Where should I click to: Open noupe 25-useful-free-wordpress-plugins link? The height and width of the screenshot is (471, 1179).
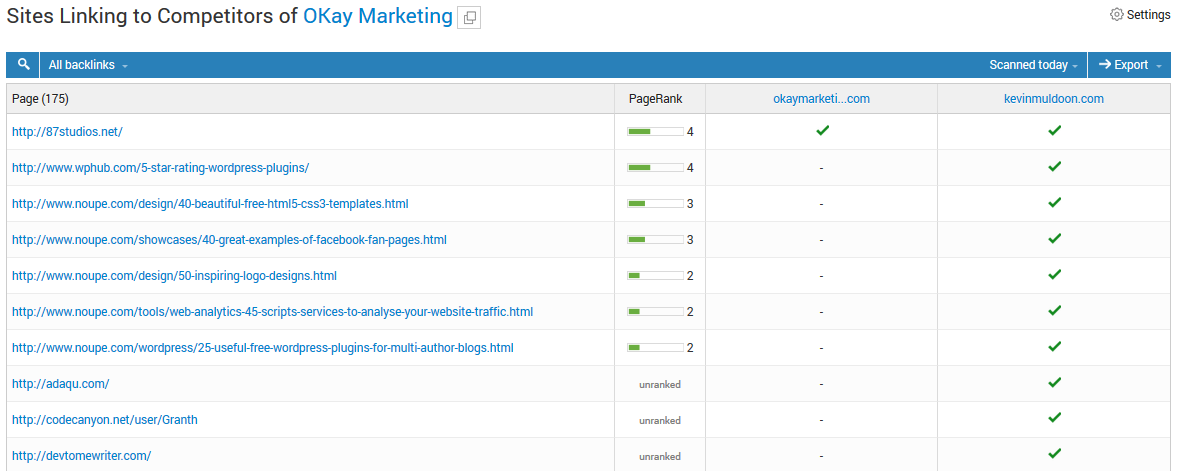(x=262, y=348)
